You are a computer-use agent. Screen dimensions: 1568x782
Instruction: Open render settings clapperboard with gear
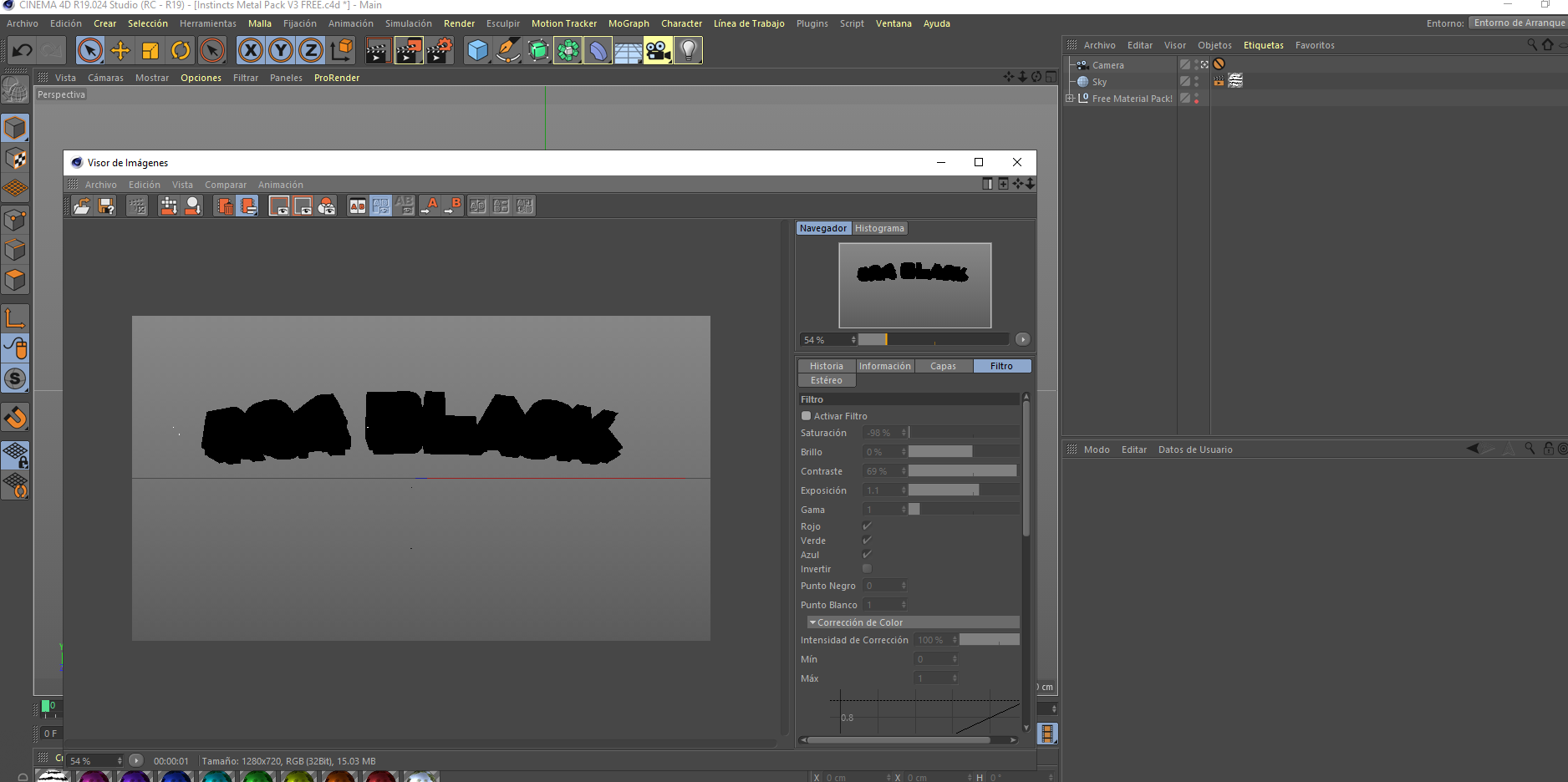tap(440, 51)
